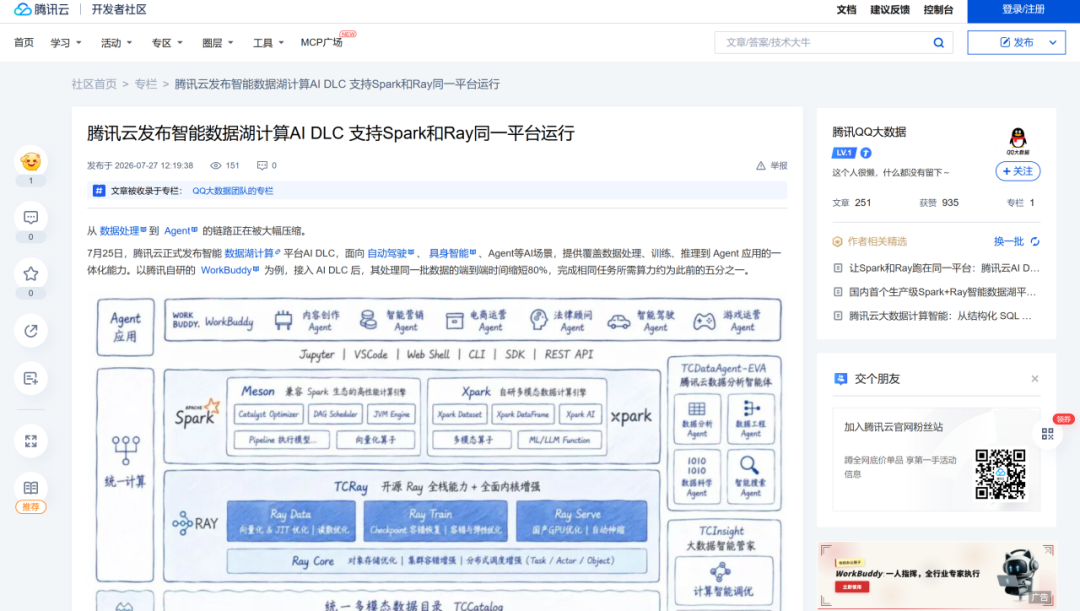The image size is (1080, 611).
Task: Open the WorkBuddy keyword link
Action: (229, 270)
